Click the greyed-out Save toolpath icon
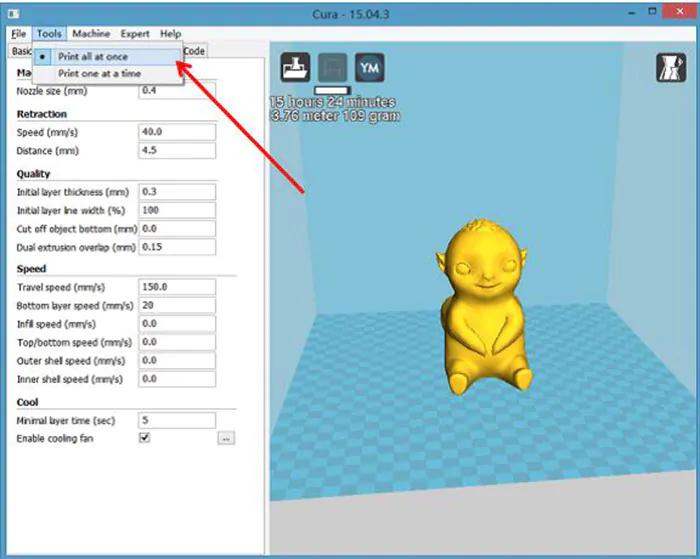The width and height of the screenshot is (700, 559). (x=332, y=68)
